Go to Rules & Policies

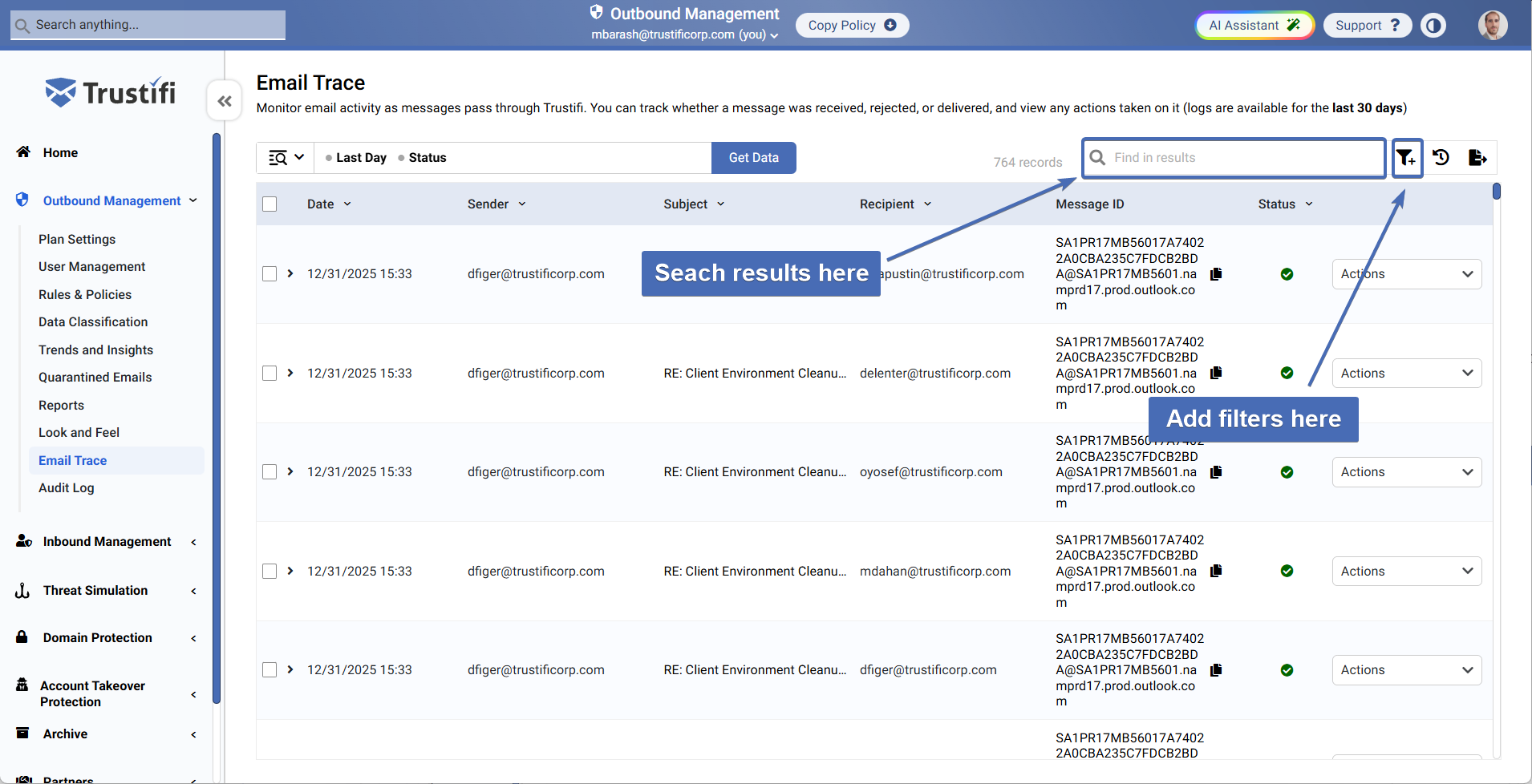pyautogui.click(x=84, y=294)
